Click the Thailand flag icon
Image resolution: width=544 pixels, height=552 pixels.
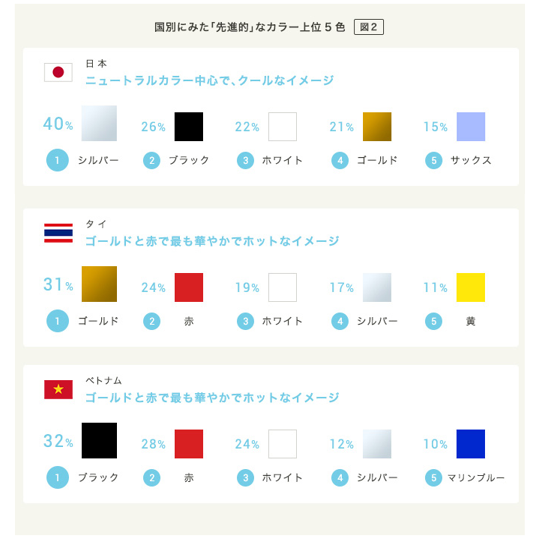(58, 233)
